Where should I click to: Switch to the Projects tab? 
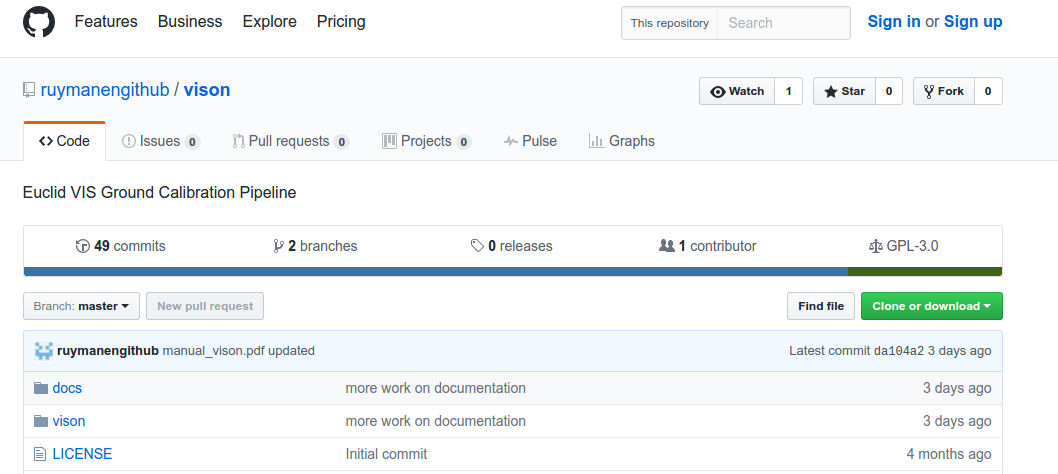pyautogui.click(x=426, y=141)
